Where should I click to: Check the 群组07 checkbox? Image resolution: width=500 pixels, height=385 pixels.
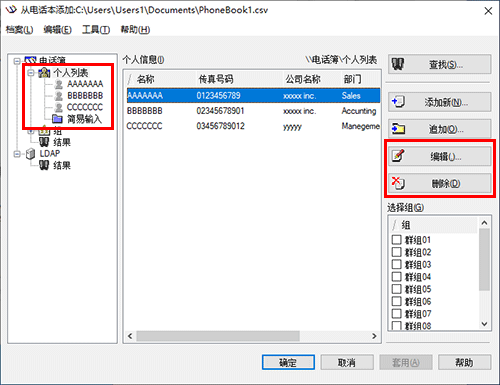[x=396, y=314]
